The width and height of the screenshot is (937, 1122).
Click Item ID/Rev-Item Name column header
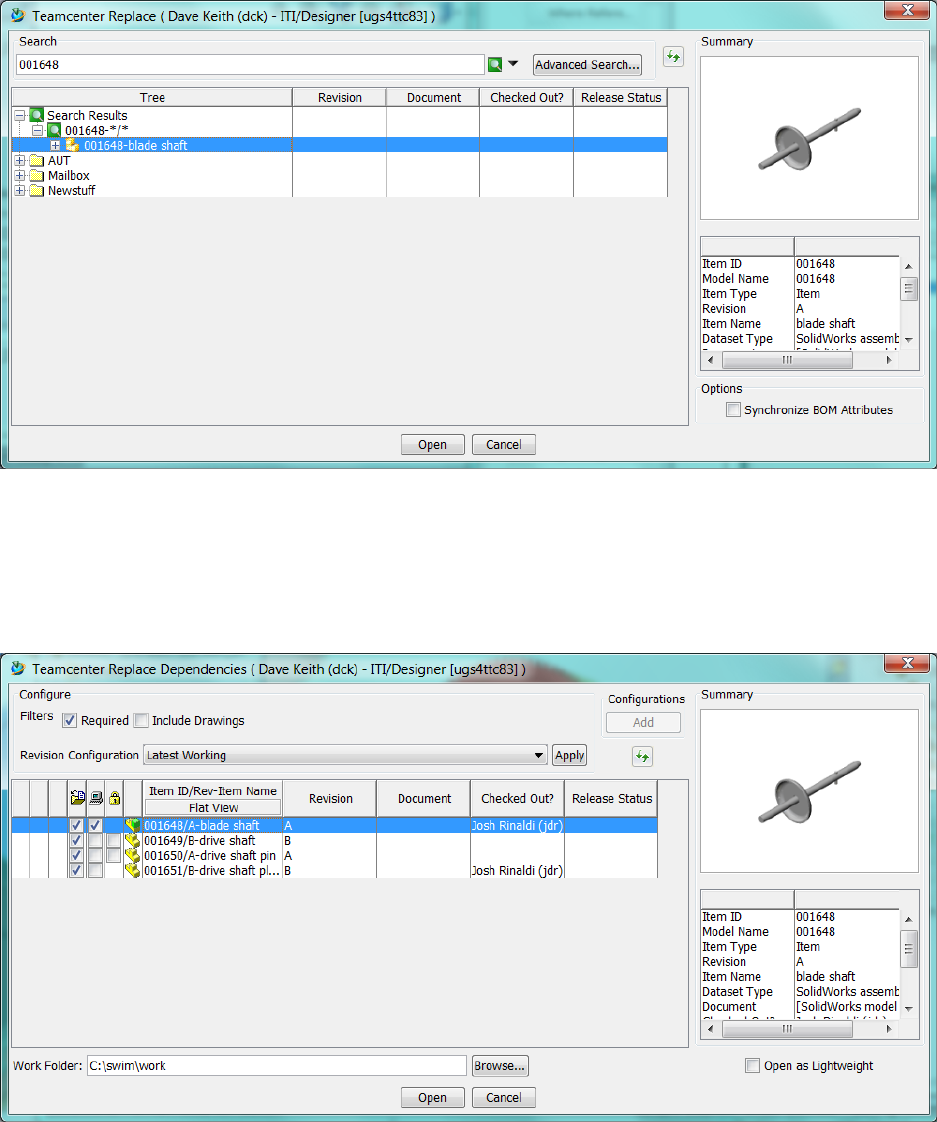[x=213, y=790]
